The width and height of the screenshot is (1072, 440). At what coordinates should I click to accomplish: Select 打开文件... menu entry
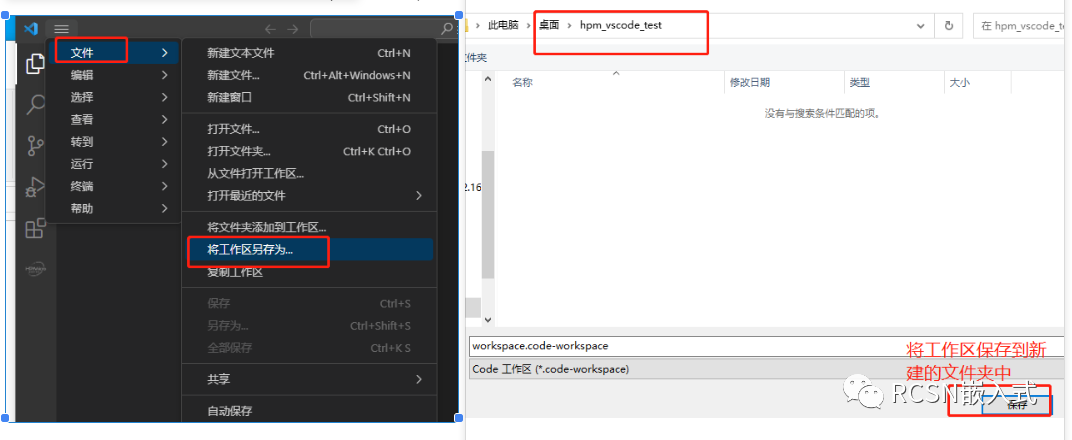pyautogui.click(x=308, y=129)
